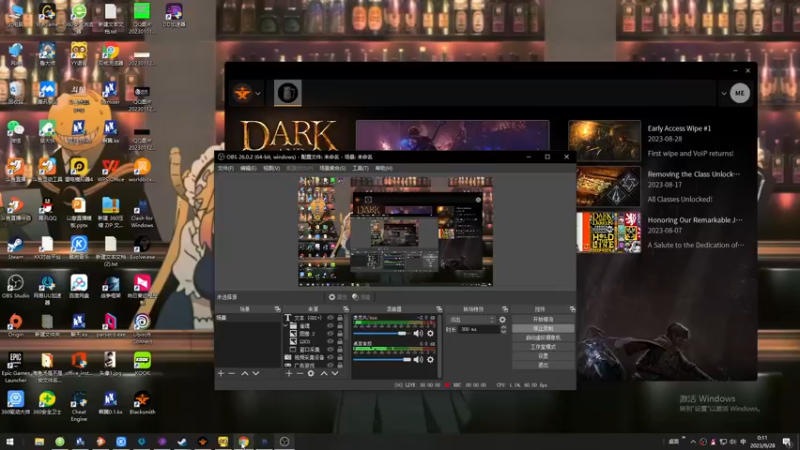This screenshot has width=800, height=450.
Task: Open the Epic Games Launcher desktop icon
Action: pos(15,367)
